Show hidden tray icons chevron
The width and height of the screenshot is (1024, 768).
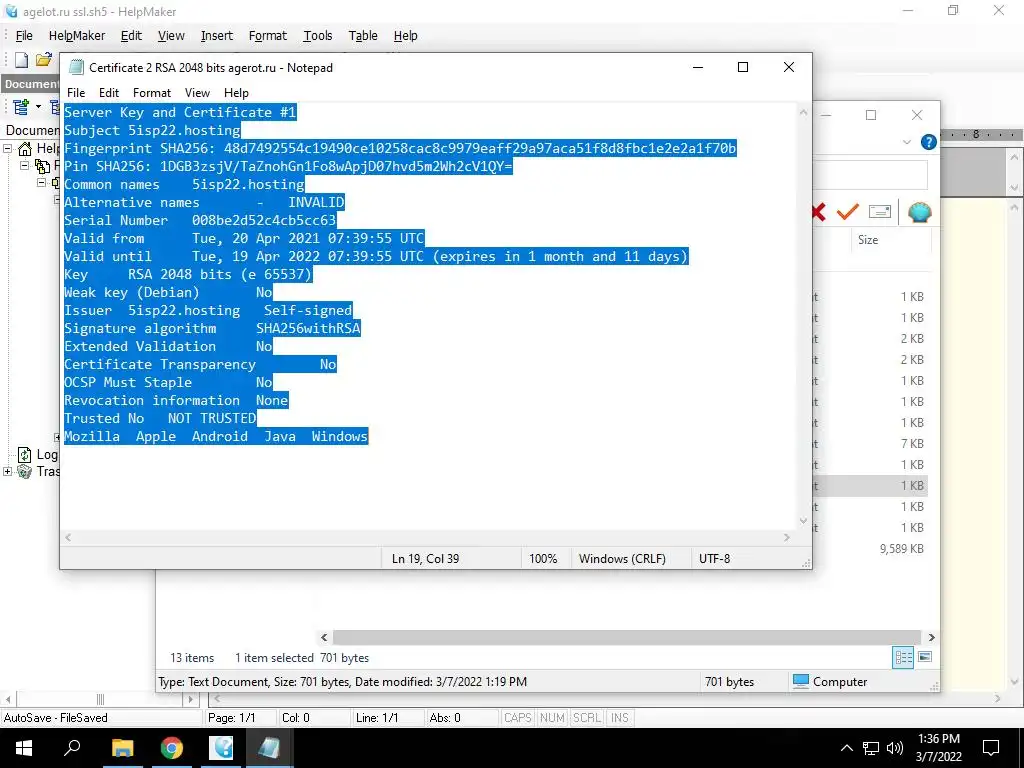(x=846, y=748)
